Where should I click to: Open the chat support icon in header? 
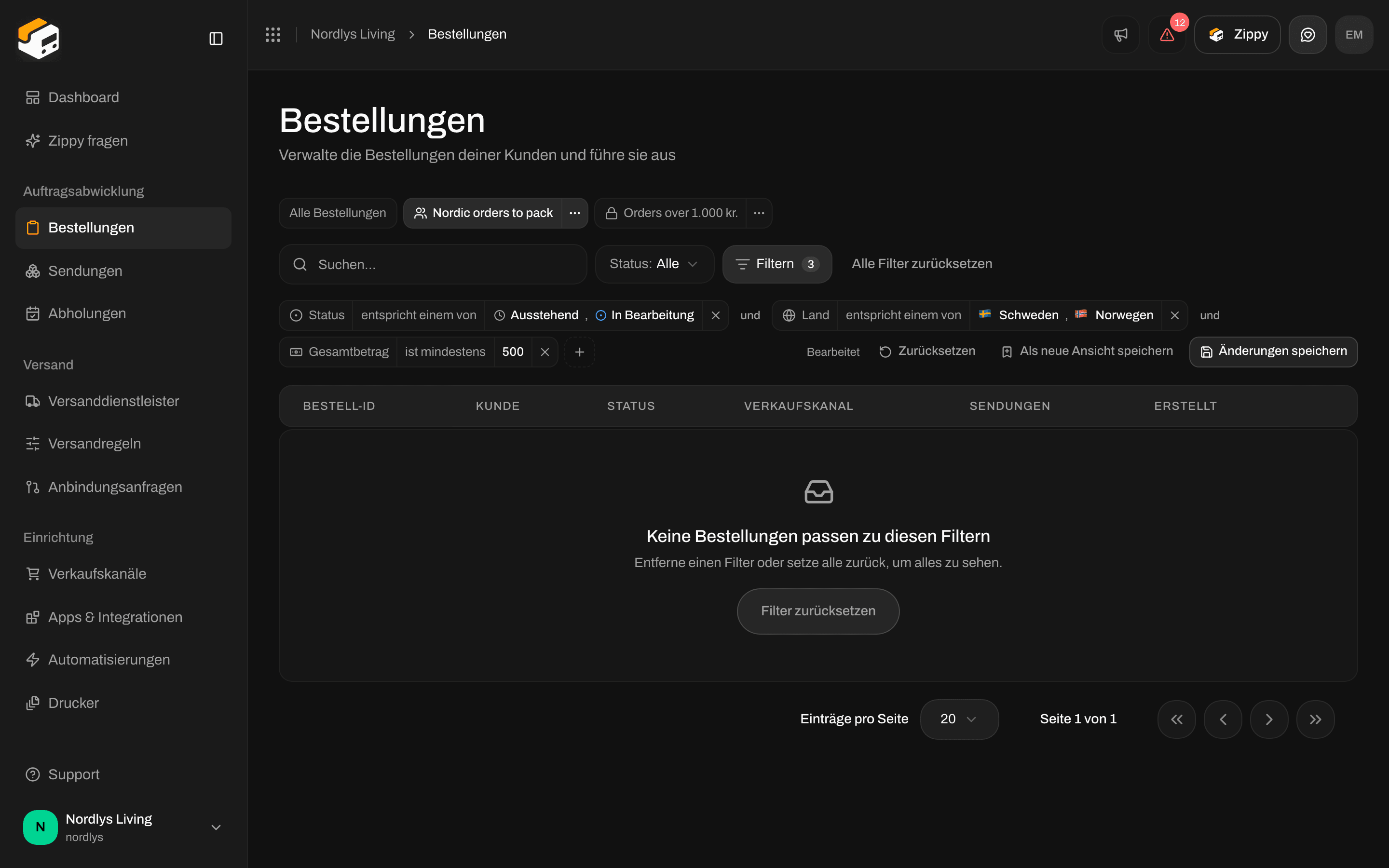coord(1307,34)
